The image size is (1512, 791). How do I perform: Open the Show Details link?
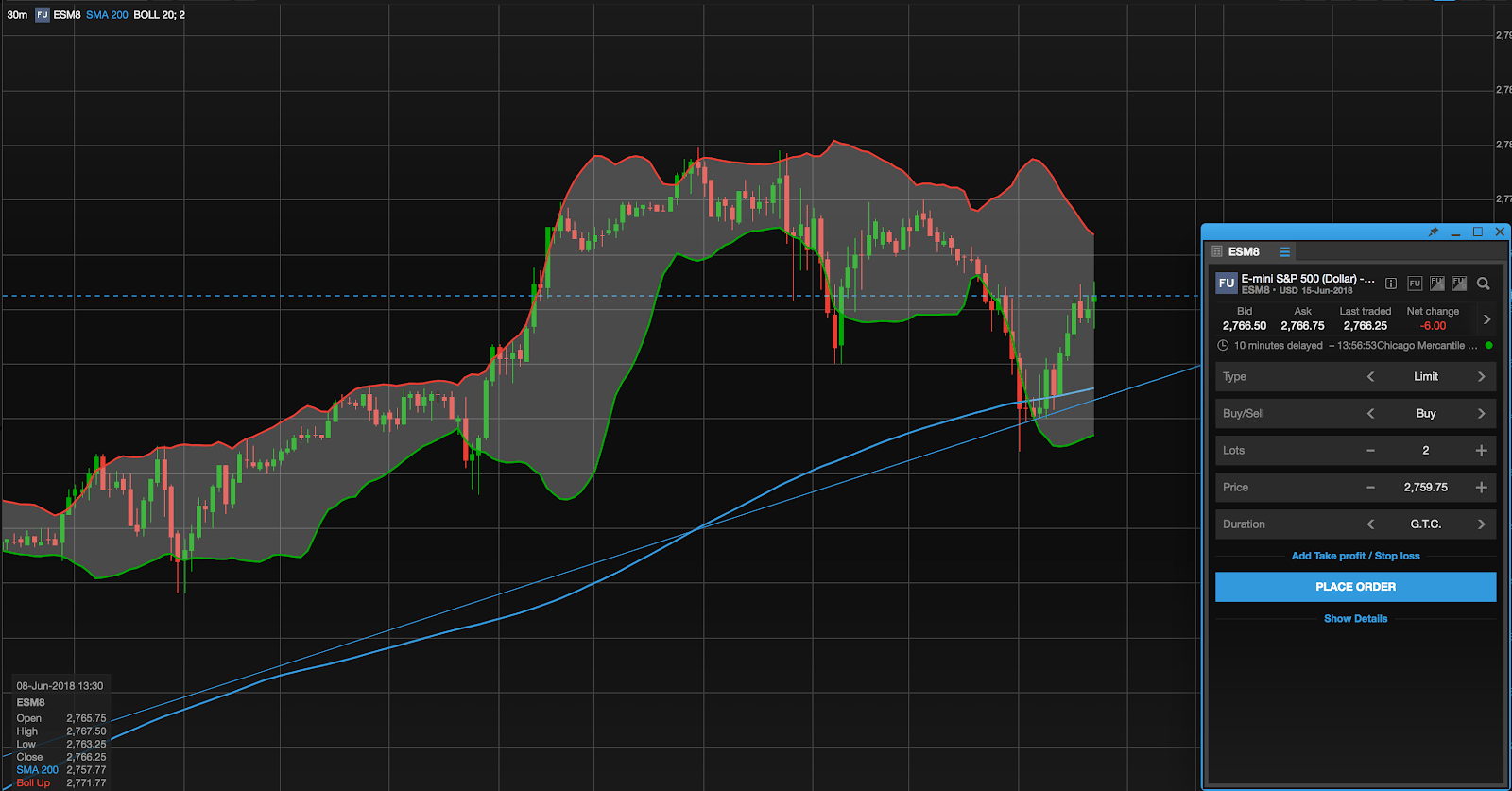click(1355, 619)
